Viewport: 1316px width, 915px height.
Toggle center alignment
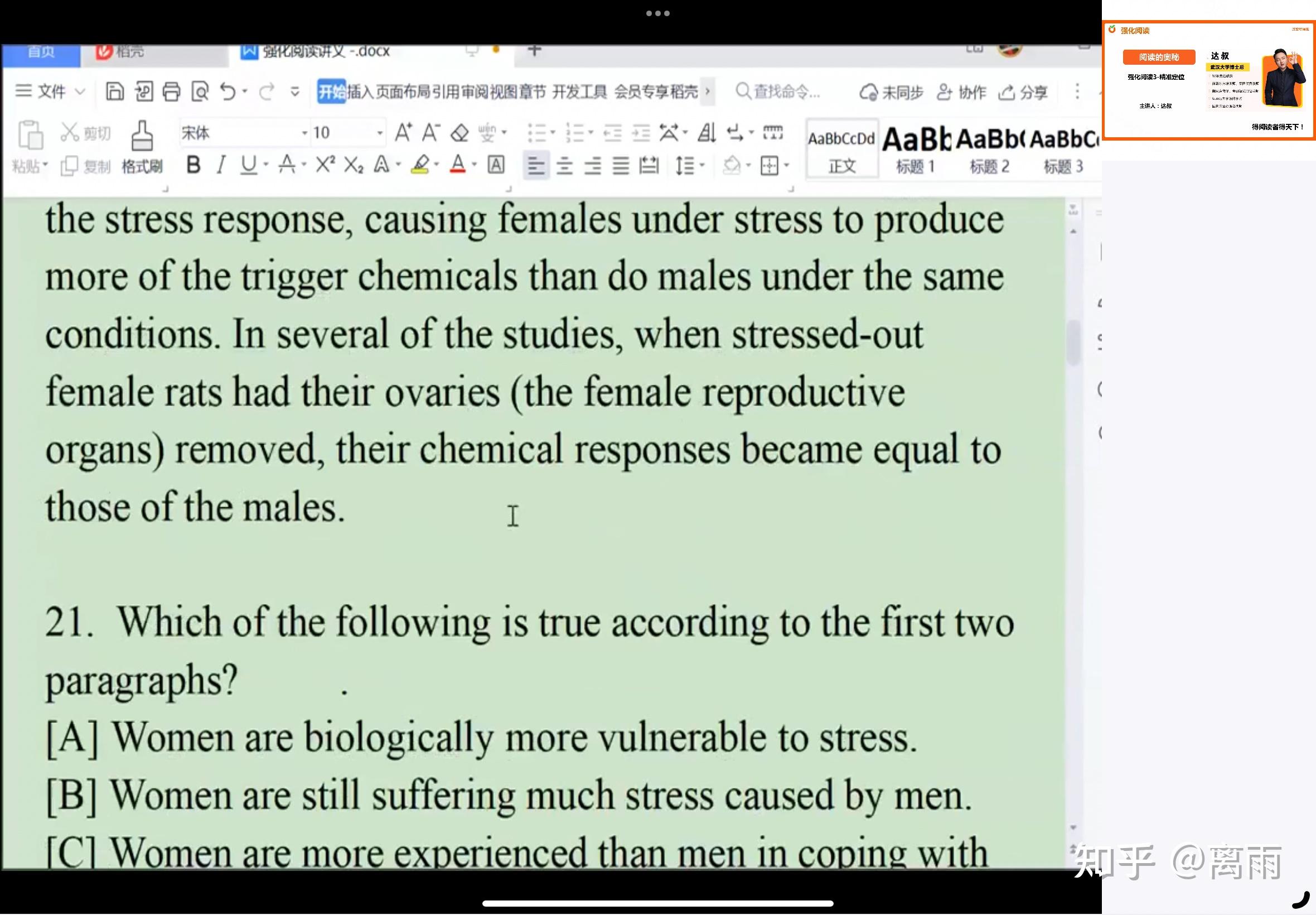coord(564,166)
